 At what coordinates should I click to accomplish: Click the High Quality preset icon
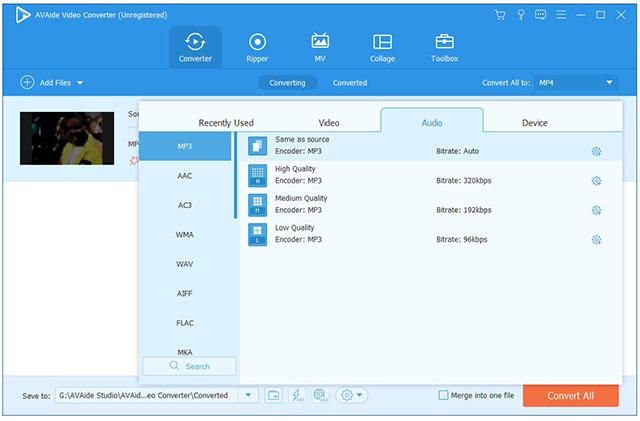(258, 176)
